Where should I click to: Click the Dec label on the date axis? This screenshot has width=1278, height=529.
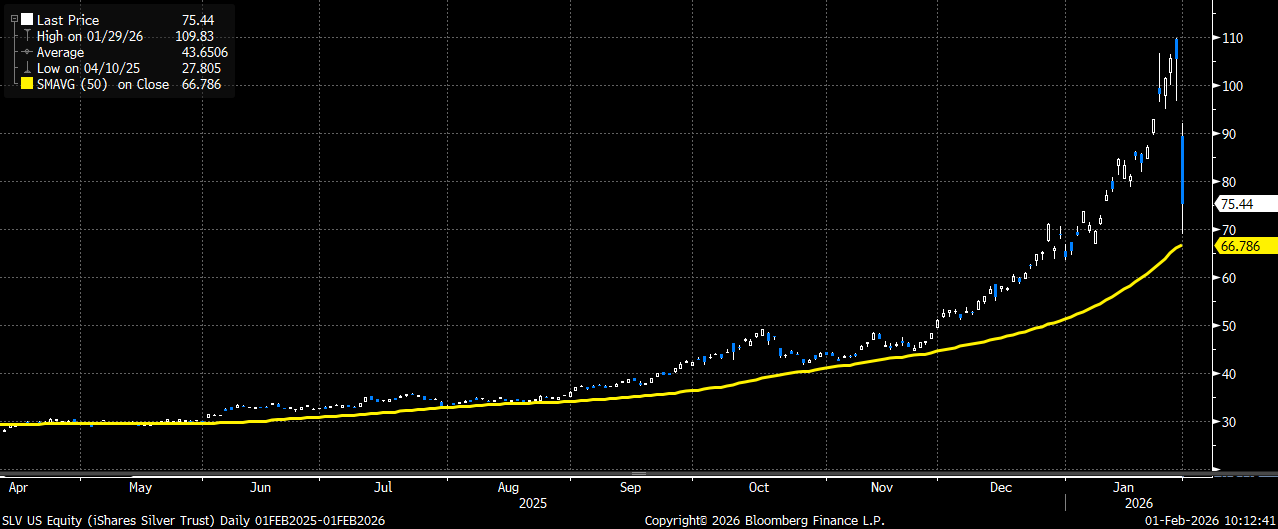pos(1002,488)
